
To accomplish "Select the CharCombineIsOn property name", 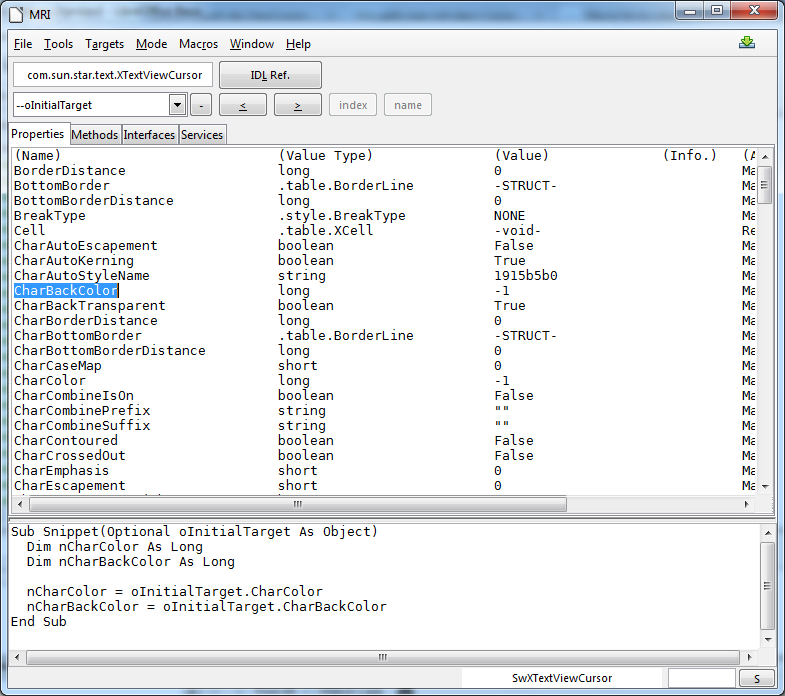I will tap(74, 396).
